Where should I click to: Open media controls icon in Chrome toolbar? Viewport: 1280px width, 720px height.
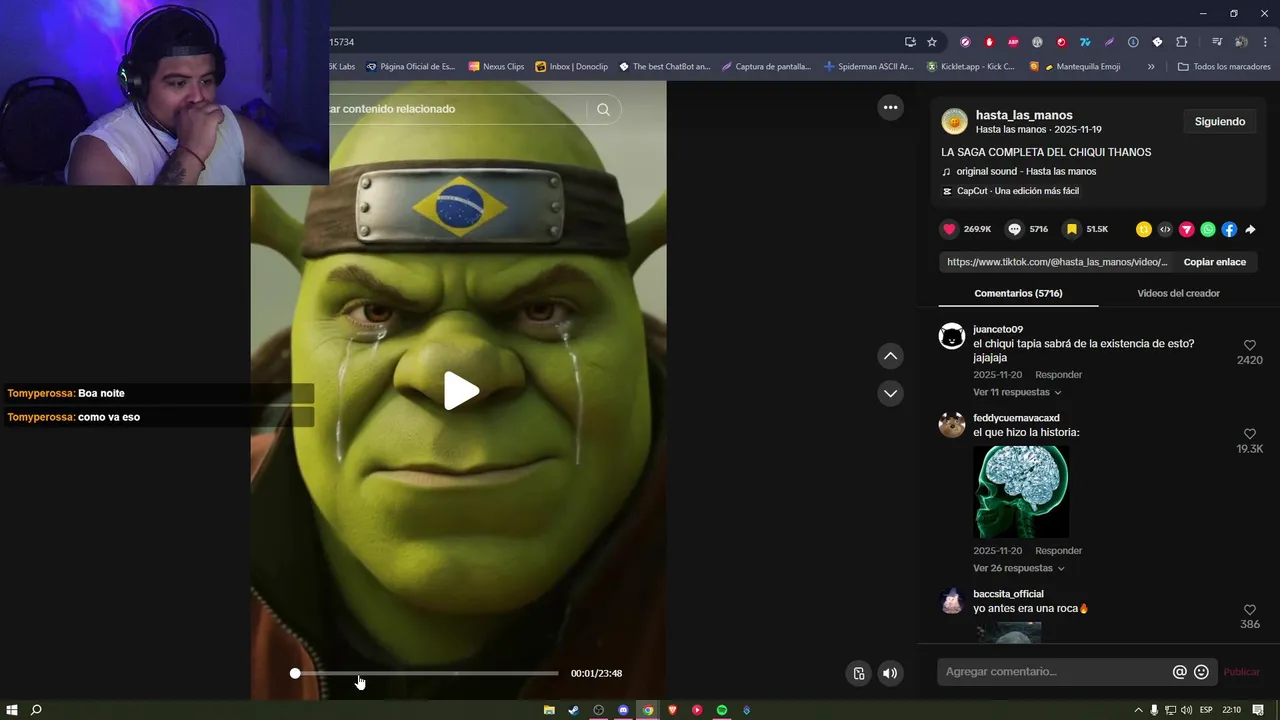click(x=1217, y=42)
